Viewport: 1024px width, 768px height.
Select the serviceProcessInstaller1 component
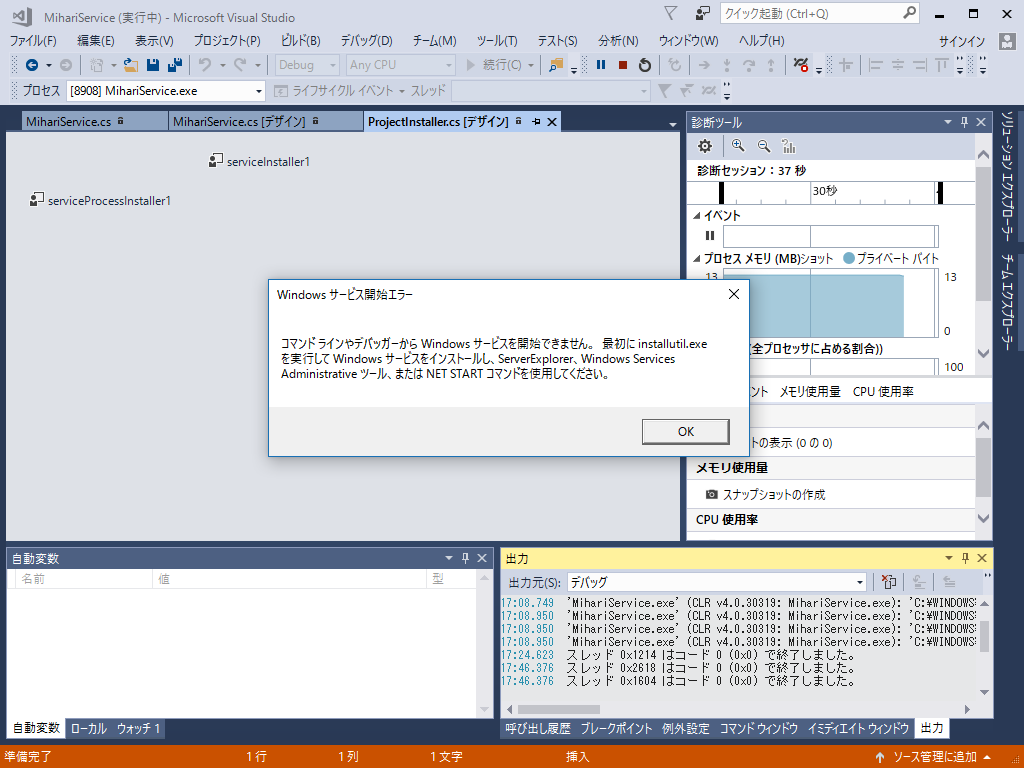(x=101, y=200)
